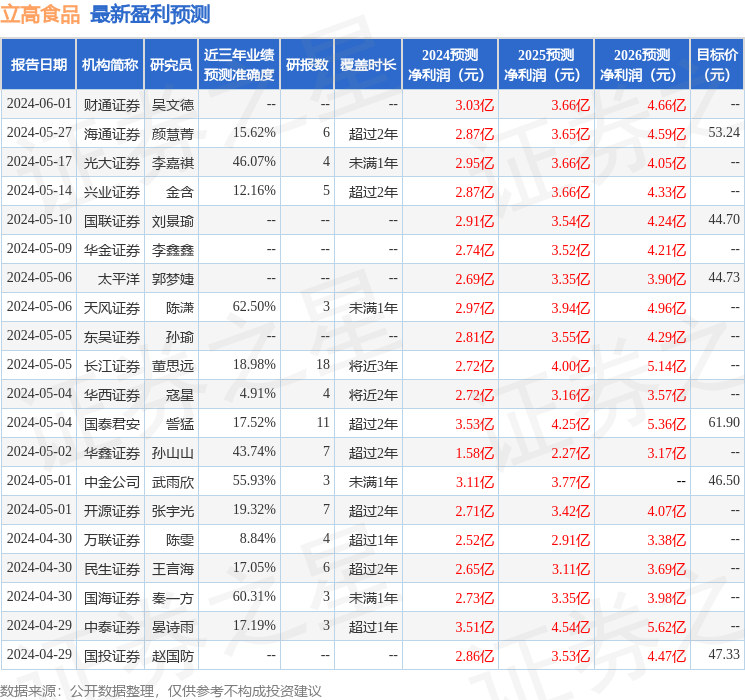745x700 pixels.
Task: Click 2024 forecast 3.53亿
Action: point(475,424)
